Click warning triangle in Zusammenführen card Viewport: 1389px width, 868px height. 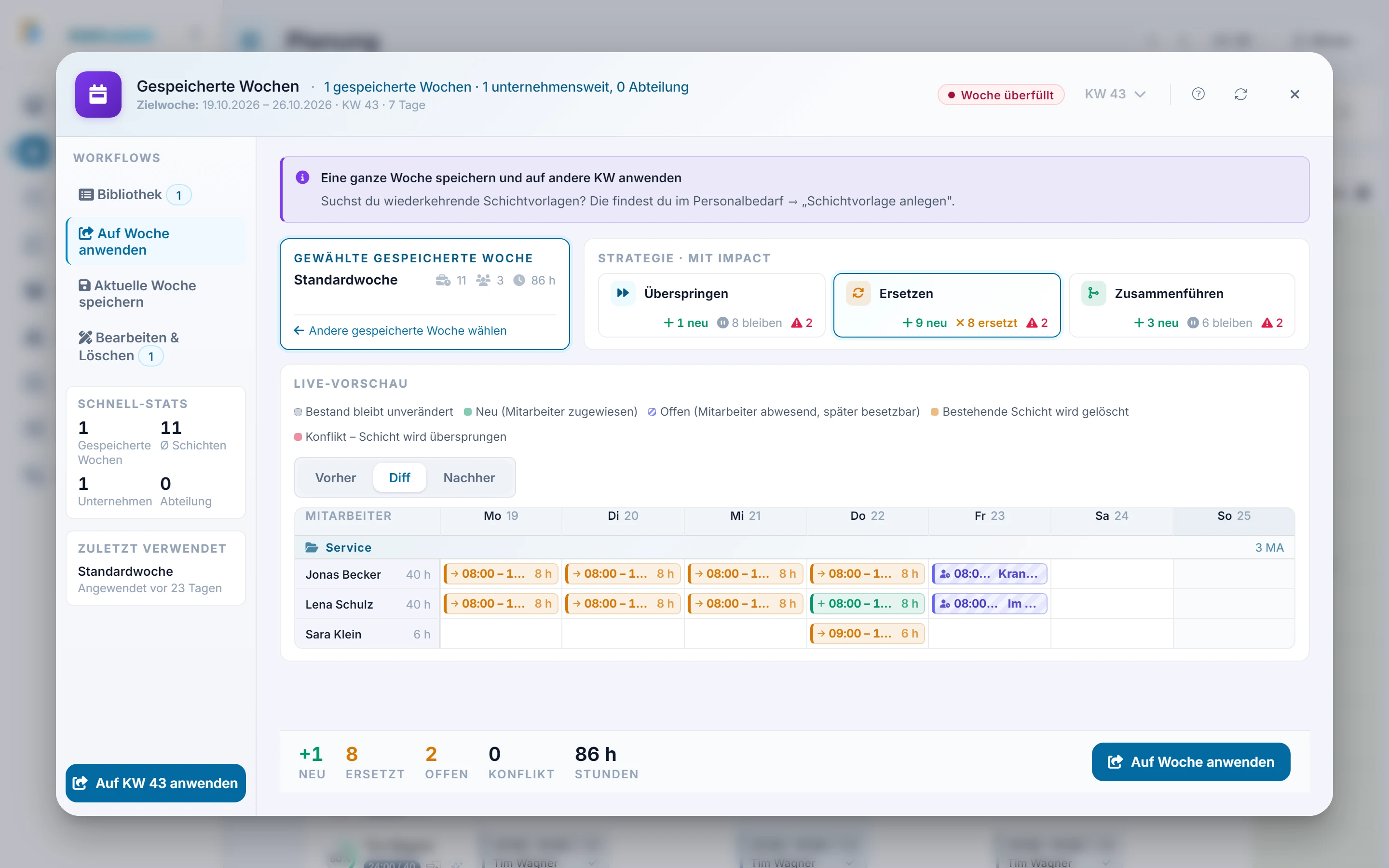(x=1267, y=323)
